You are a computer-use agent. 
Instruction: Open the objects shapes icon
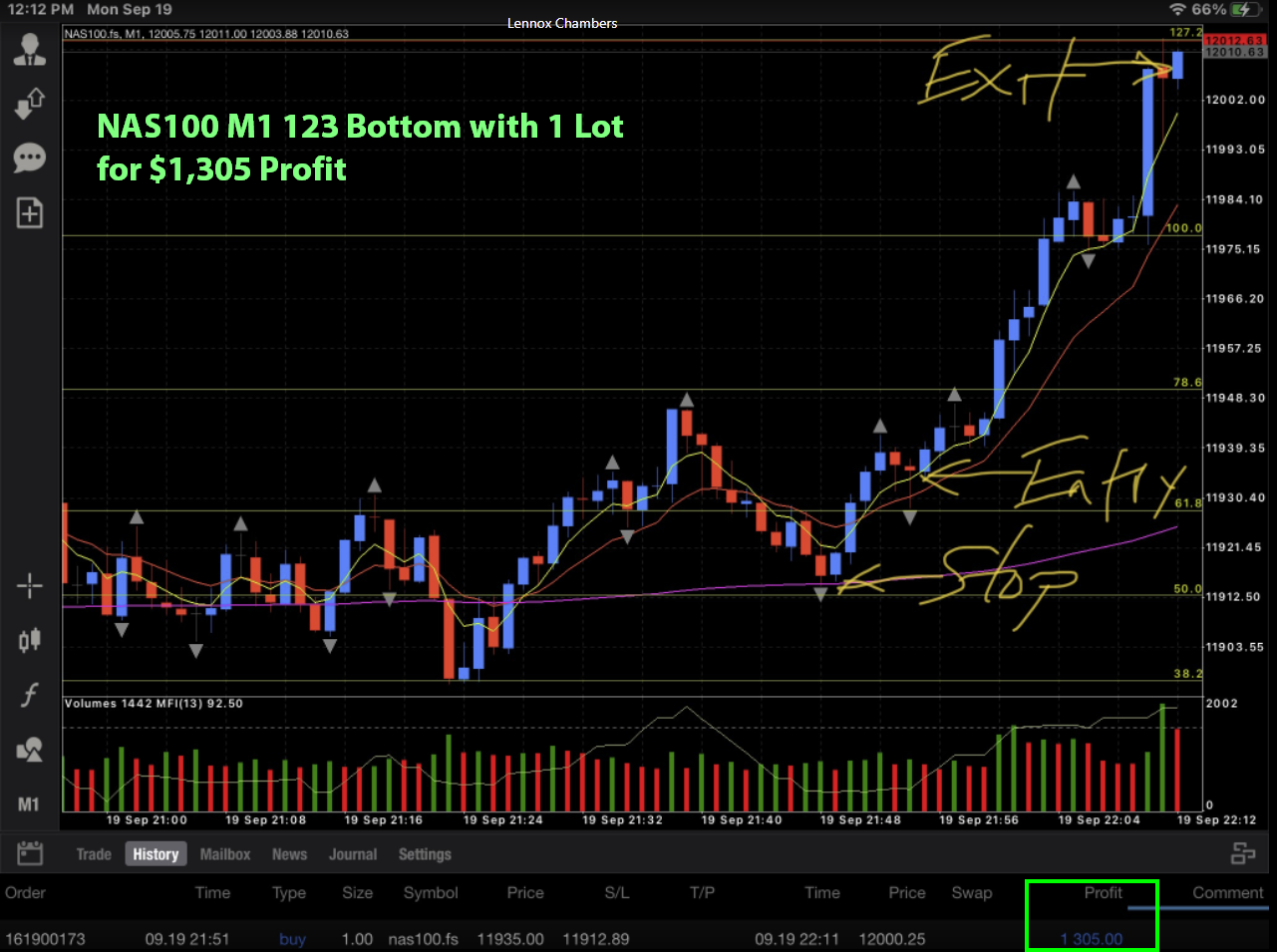30,749
